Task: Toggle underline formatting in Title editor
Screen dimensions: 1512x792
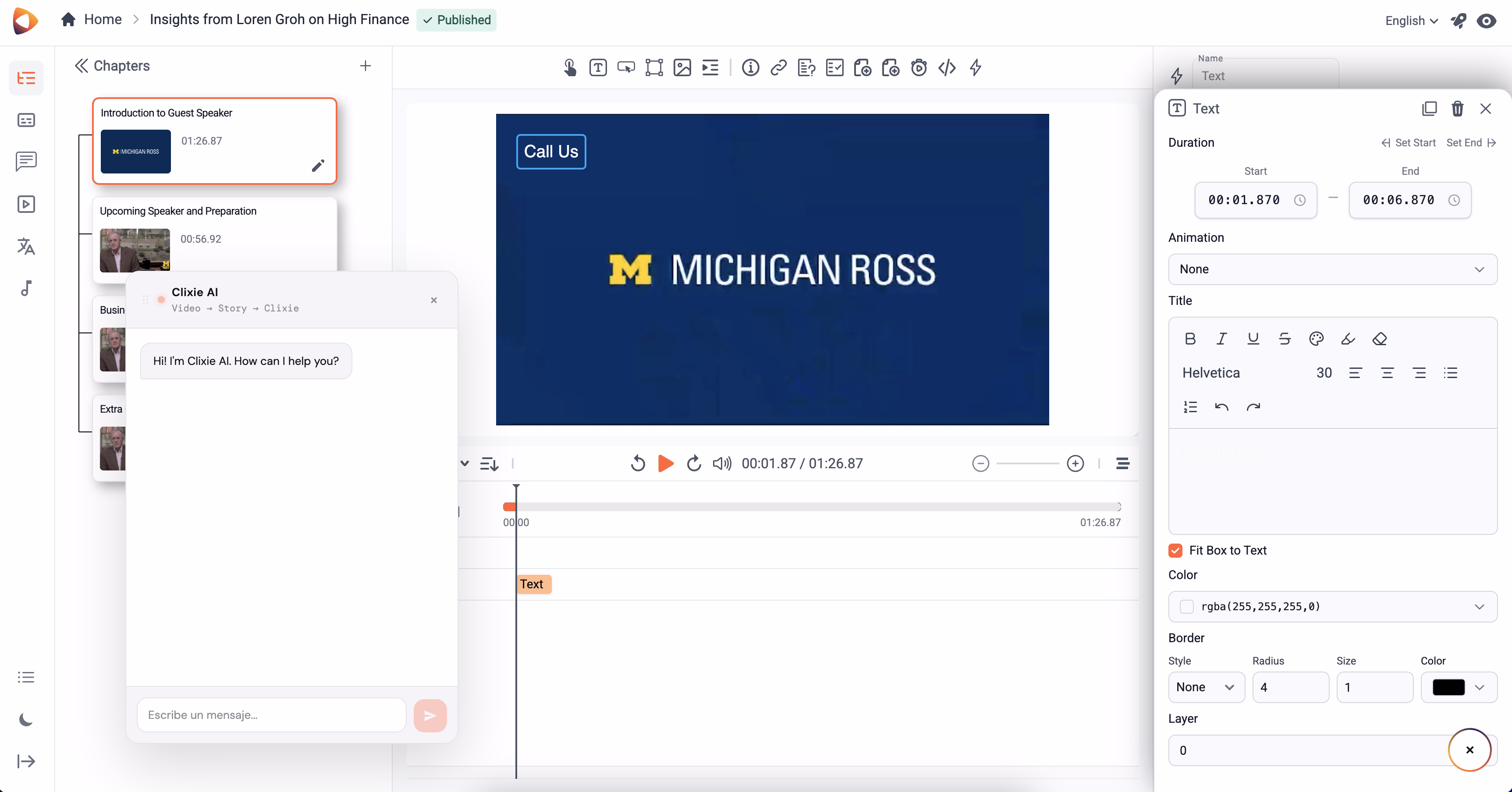Action: point(1253,339)
